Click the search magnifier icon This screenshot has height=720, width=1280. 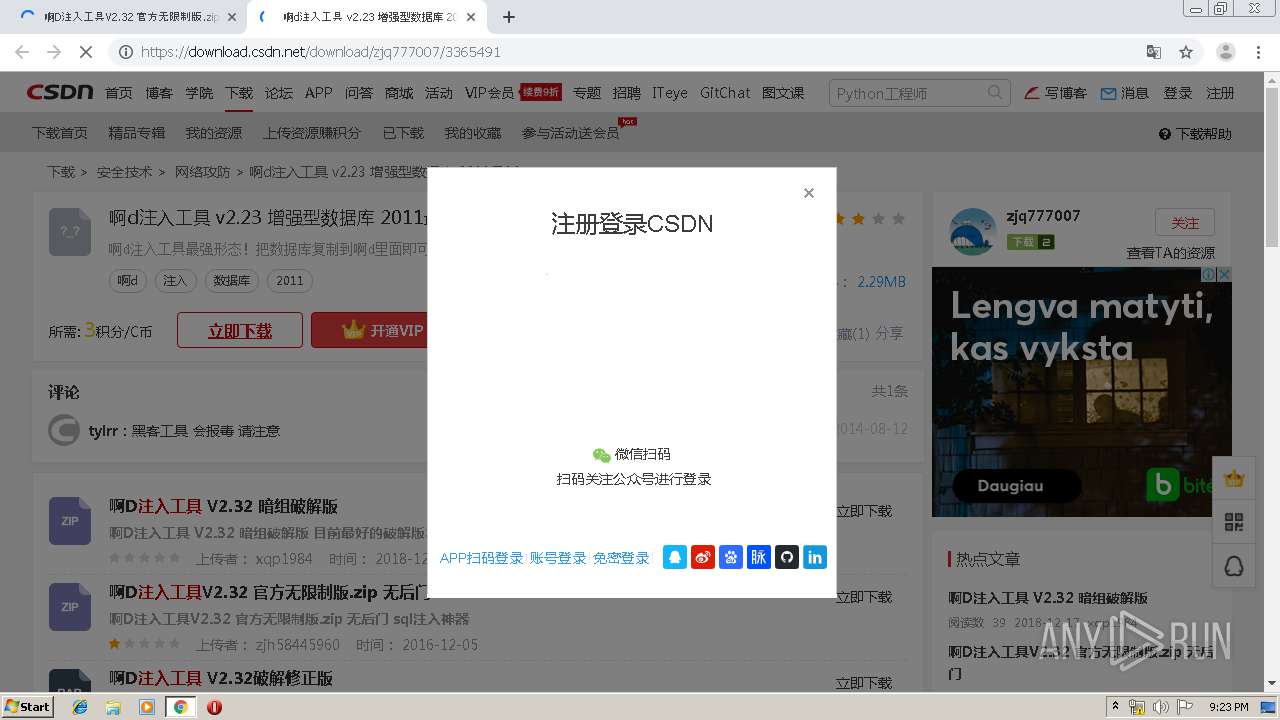(995, 93)
